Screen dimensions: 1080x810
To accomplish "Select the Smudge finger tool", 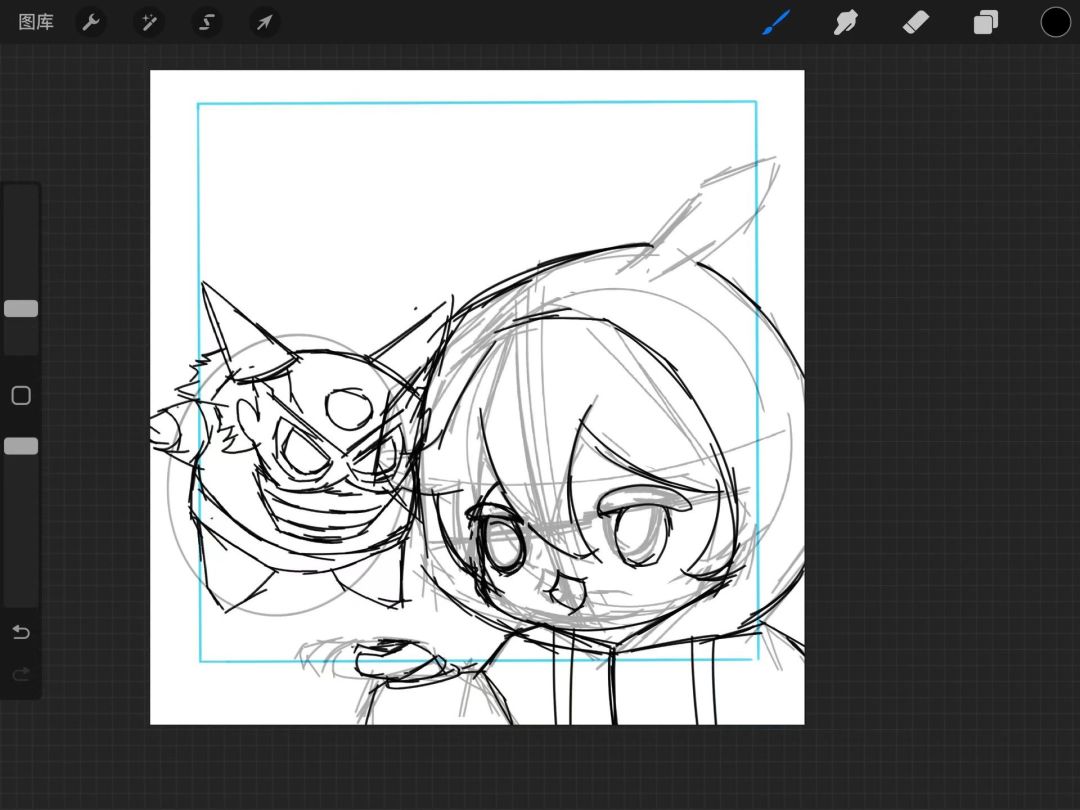I will (846, 22).
